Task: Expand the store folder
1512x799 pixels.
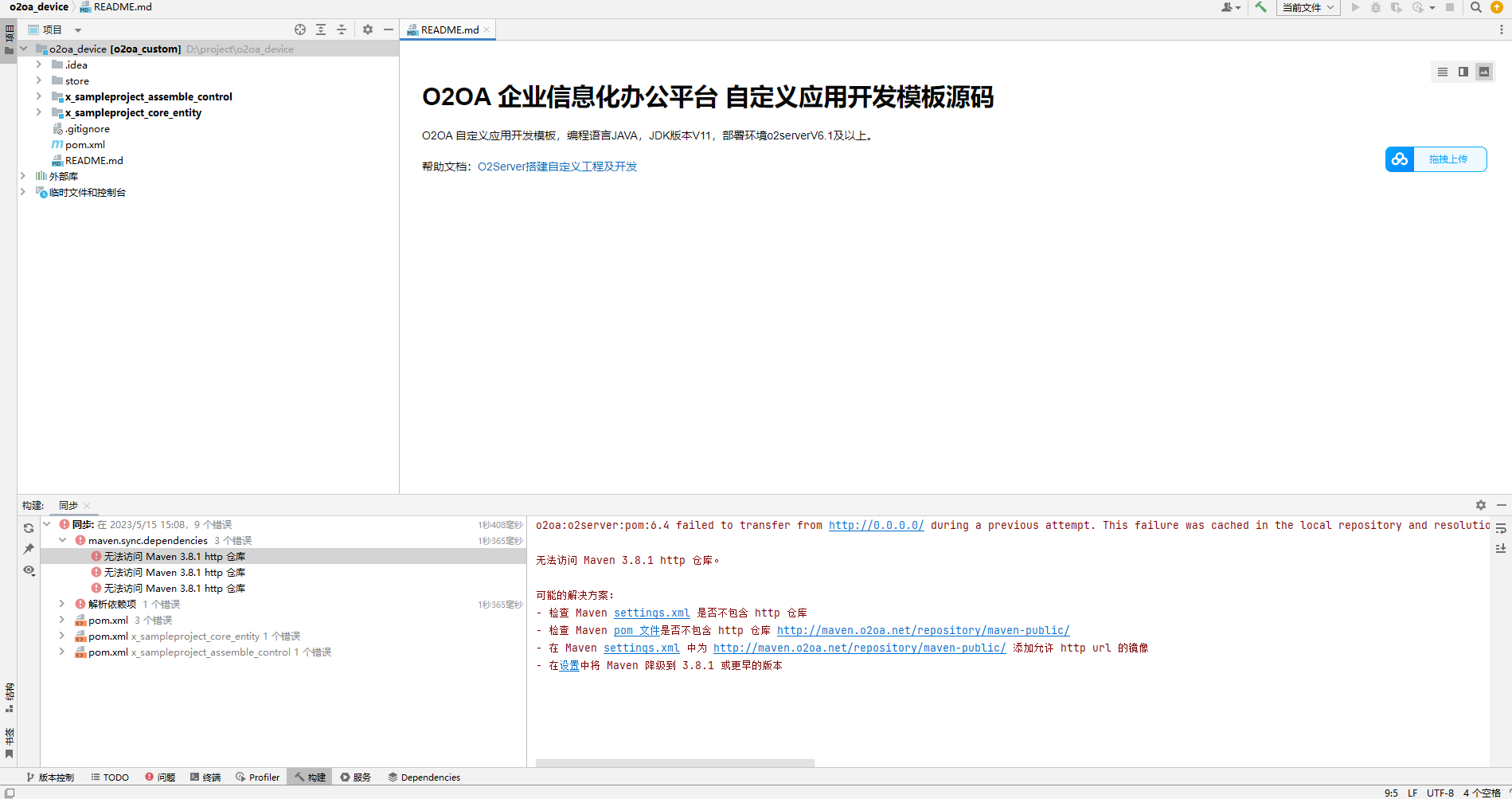Action: (38, 80)
